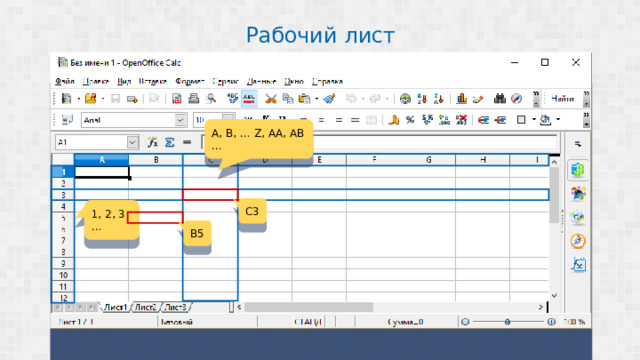Activate the Format Paintbrush
This screenshot has height=360, width=640.
pyautogui.click(x=329, y=98)
